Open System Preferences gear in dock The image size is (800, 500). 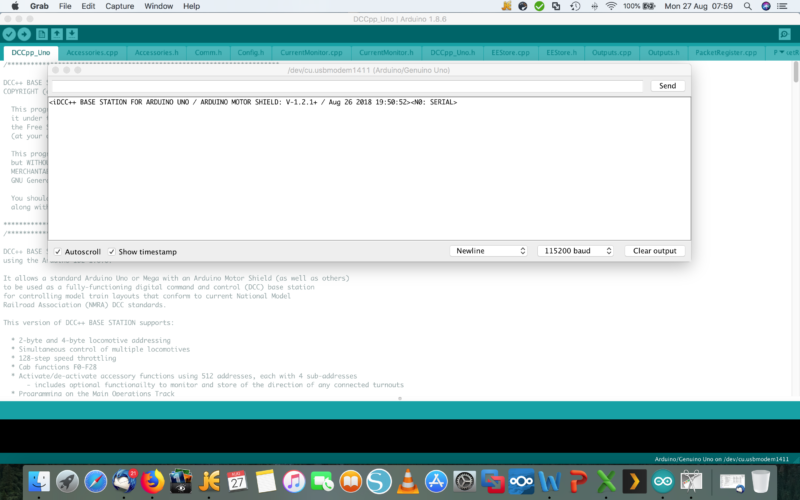(x=464, y=481)
